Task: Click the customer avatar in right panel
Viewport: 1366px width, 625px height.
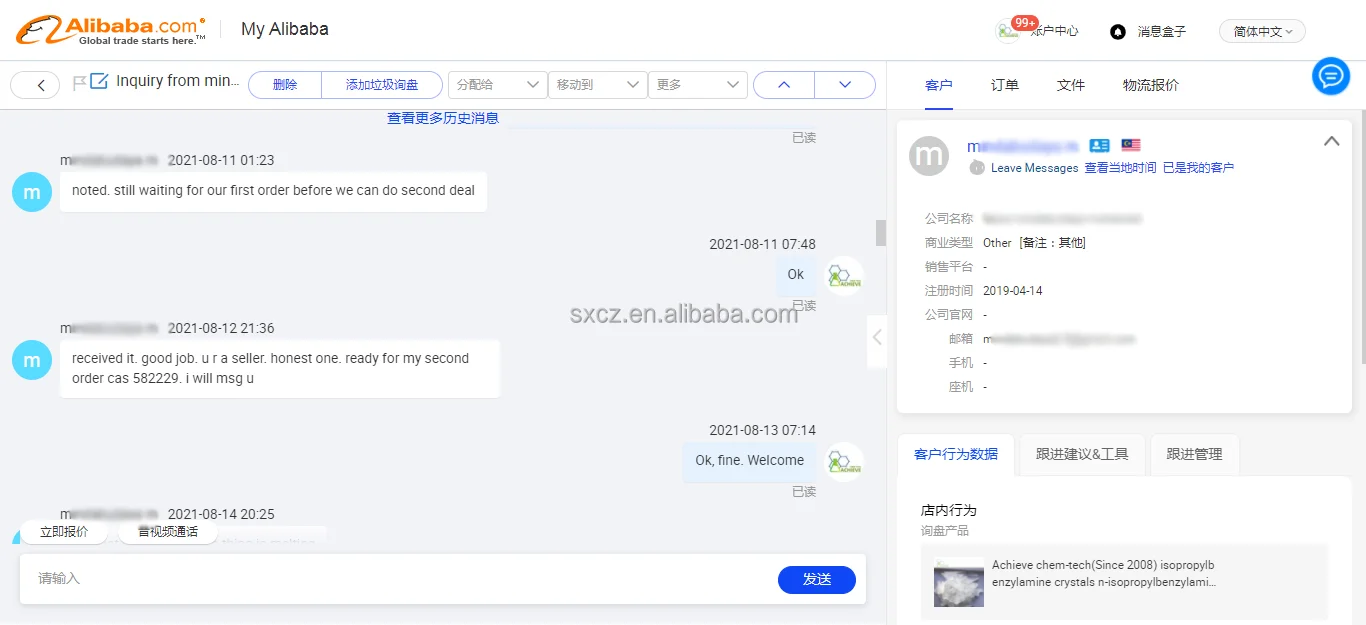Action: point(929,156)
